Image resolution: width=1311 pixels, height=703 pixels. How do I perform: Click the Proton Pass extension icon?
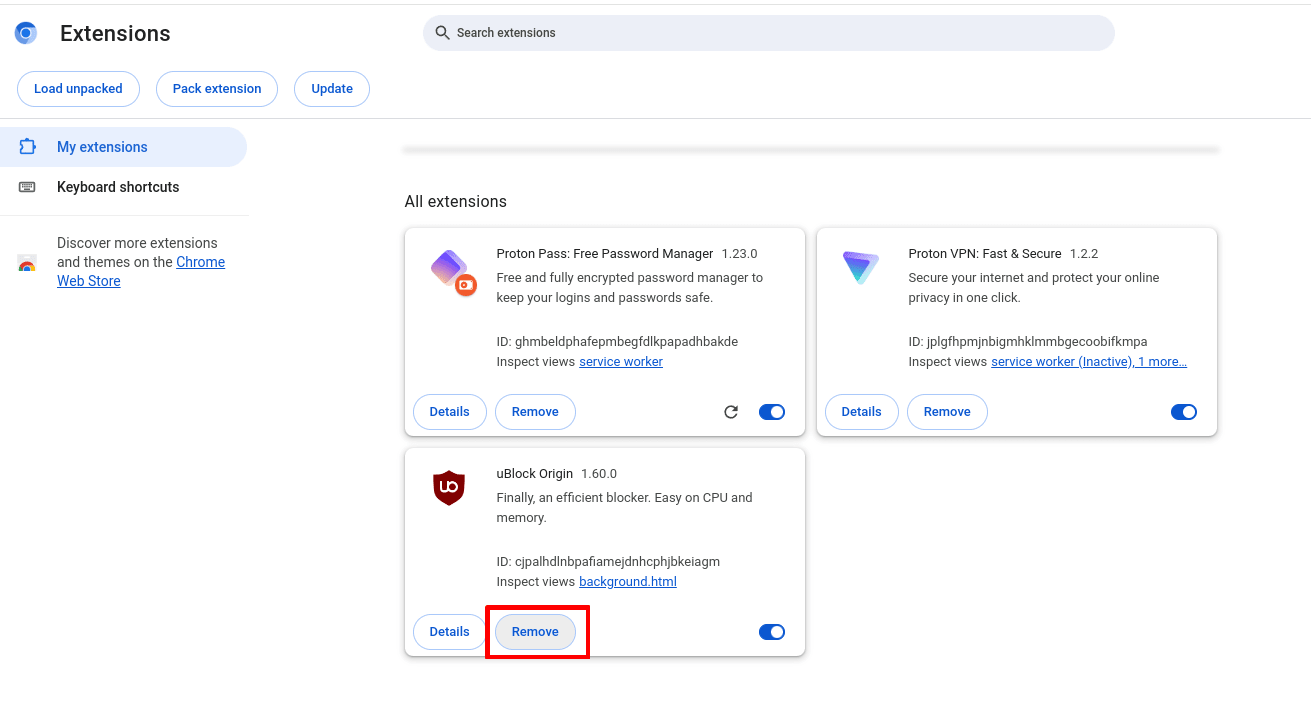click(453, 273)
